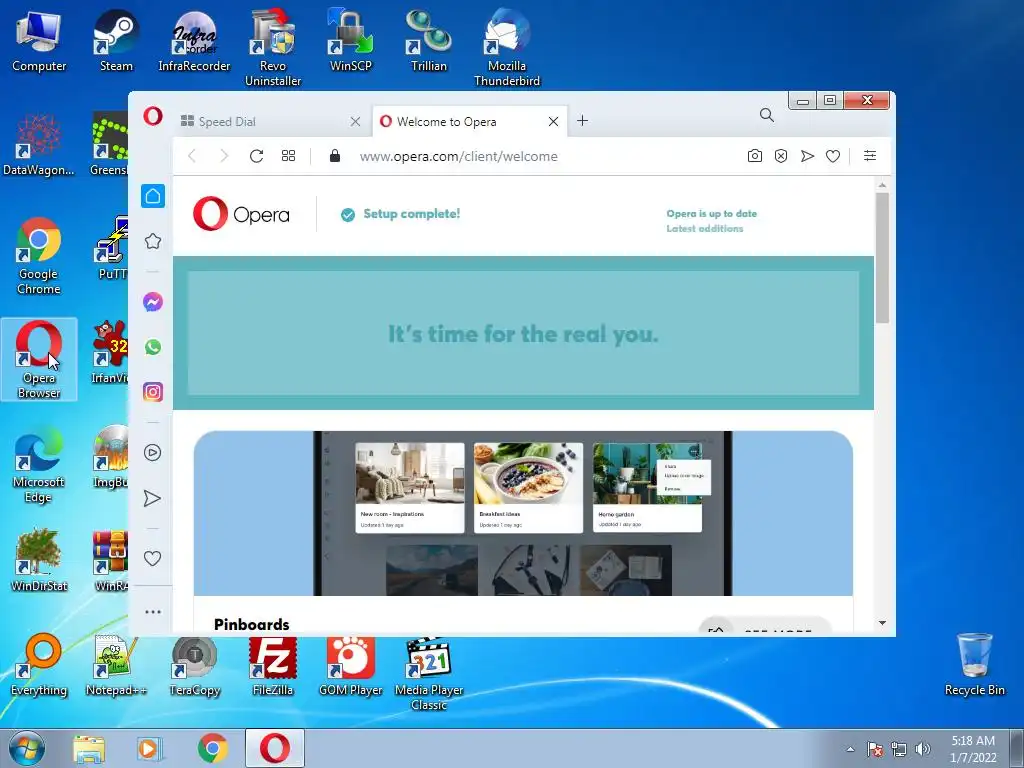Add page to bookmarks heart icon

tap(833, 156)
